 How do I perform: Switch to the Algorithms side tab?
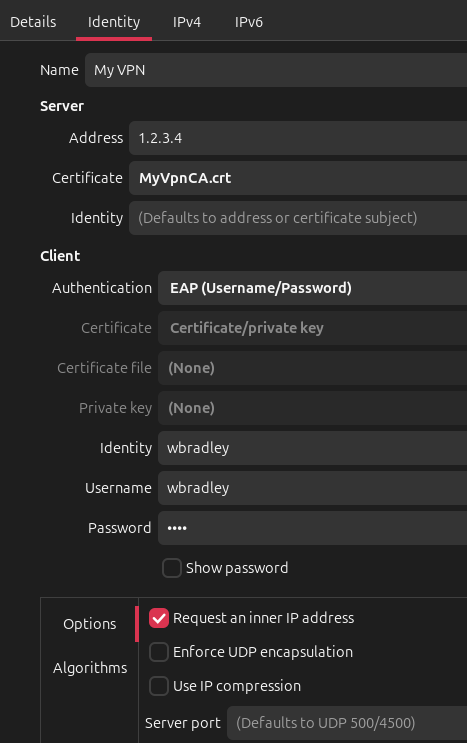coord(90,668)
